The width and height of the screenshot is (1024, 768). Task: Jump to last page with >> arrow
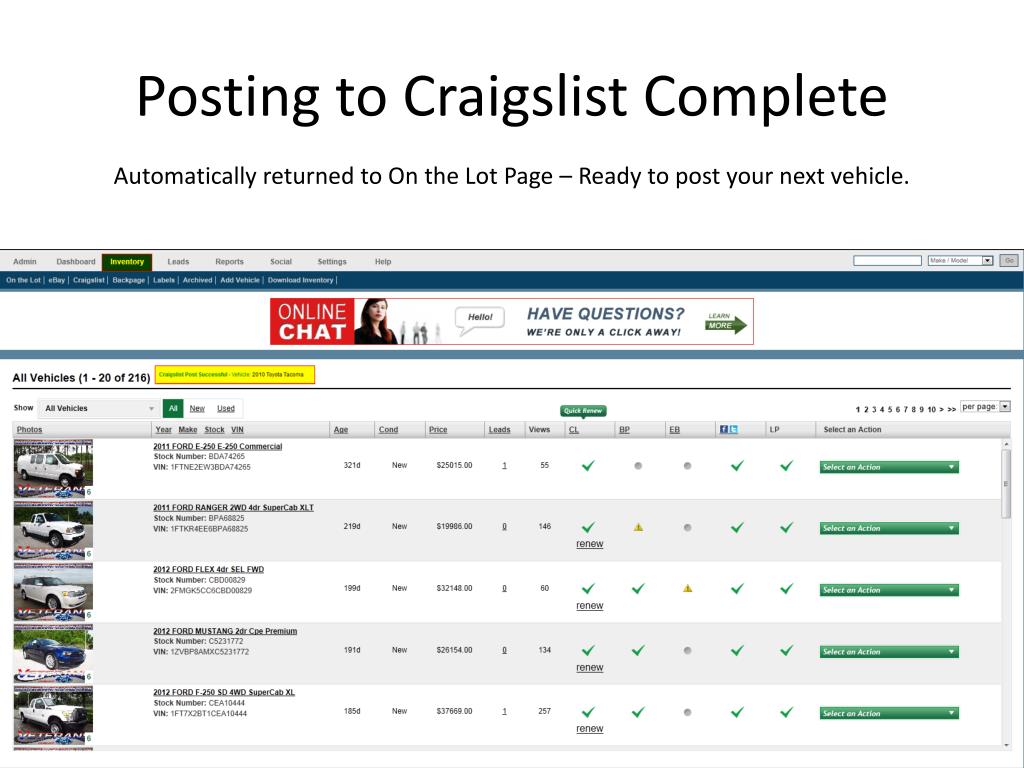coord(952,409)
